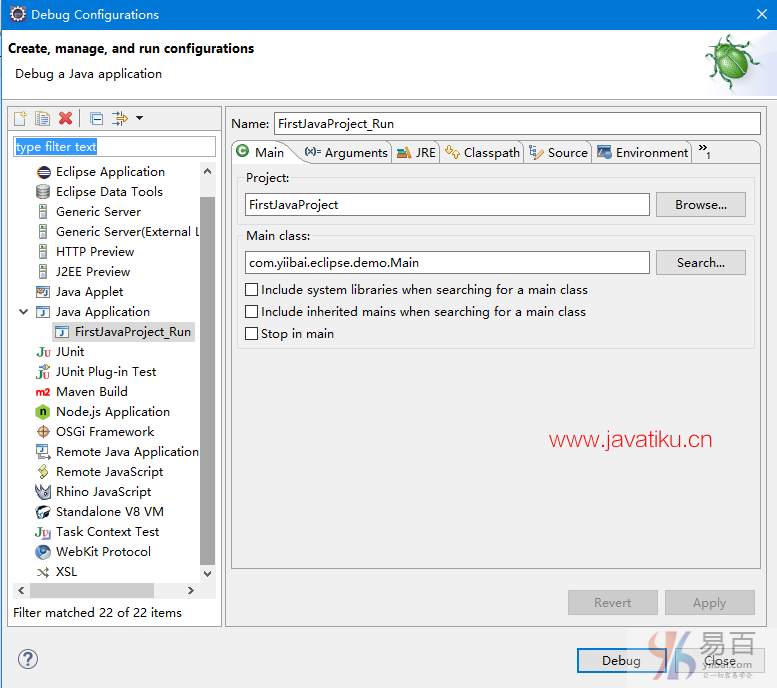This screenshot has width=777, height=688.
Task: Select the Standalone V8 VM entry
Action: tap(110, 512)
